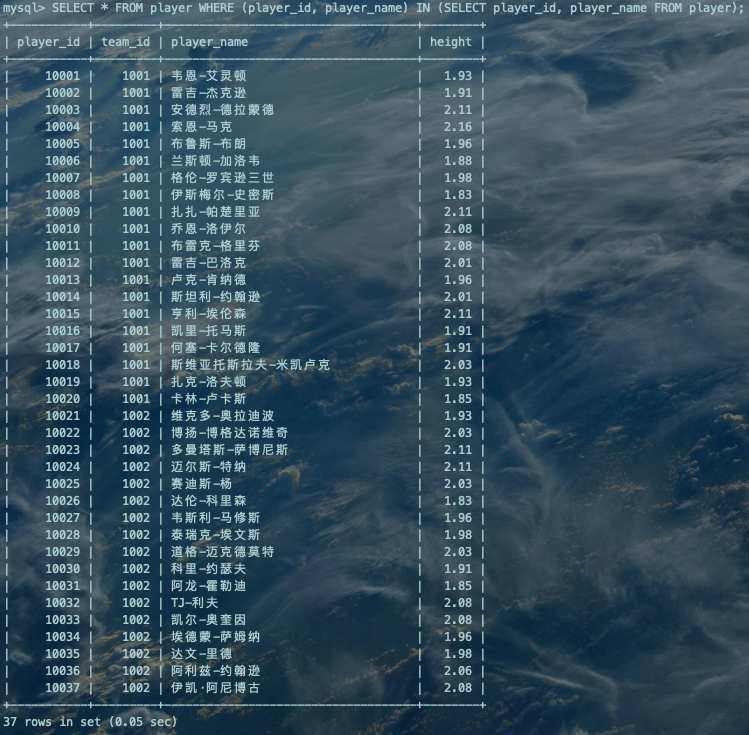Click player name 兰斯顿-加洛韦
Screen dimensions: 749x735
click(215, 160)
